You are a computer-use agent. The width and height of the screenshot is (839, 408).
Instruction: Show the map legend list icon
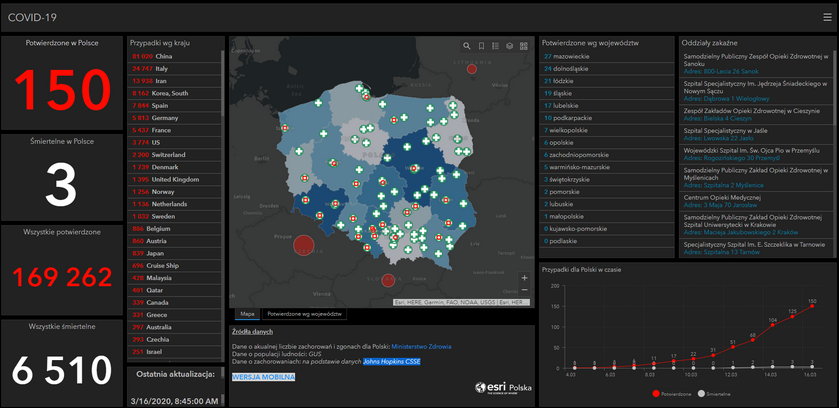tap(495, 46)
